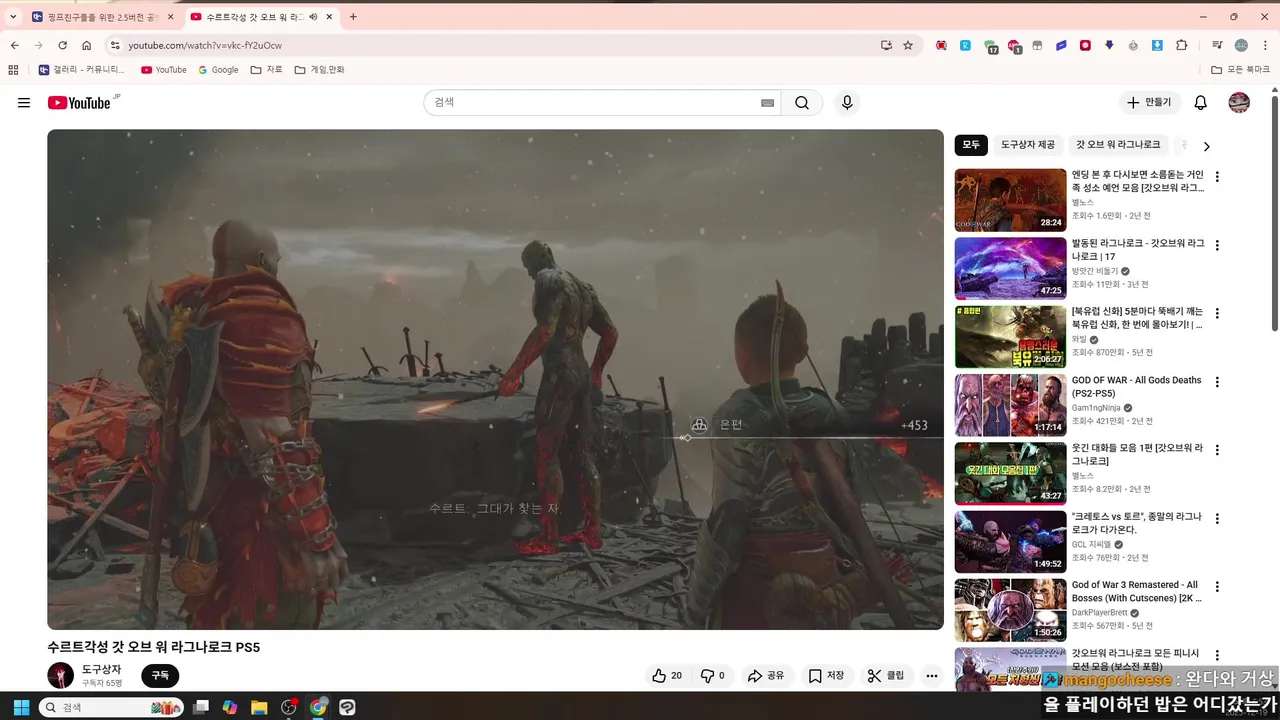Go to the browser home page
The height and width of the screenshot is (720, 1280).
pos(87,45)
